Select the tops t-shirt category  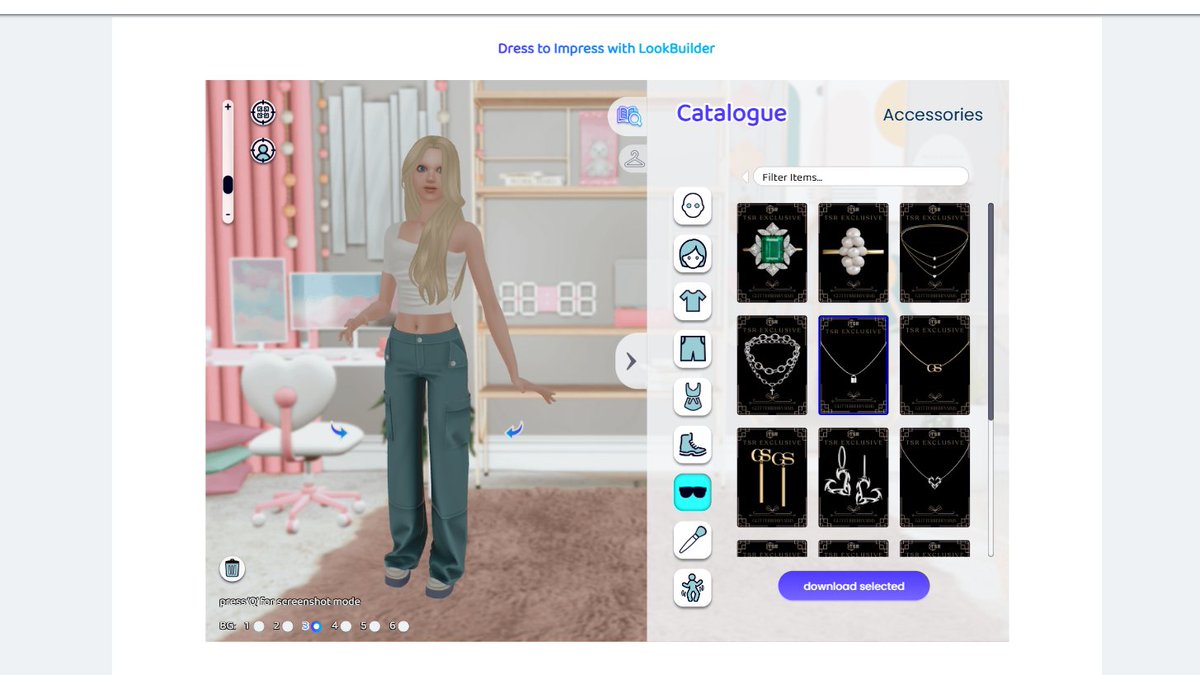(x=692, y=301)
